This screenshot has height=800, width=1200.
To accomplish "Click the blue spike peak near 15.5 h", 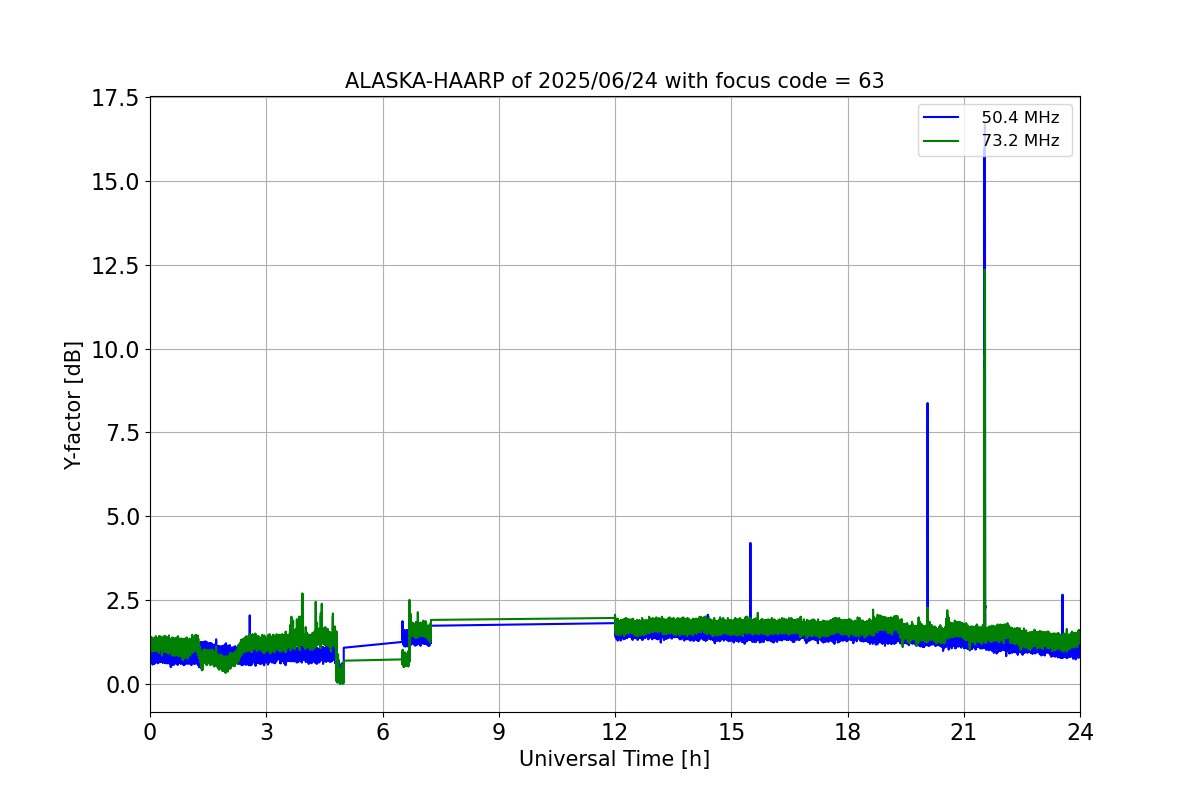I will pos(750,544).
